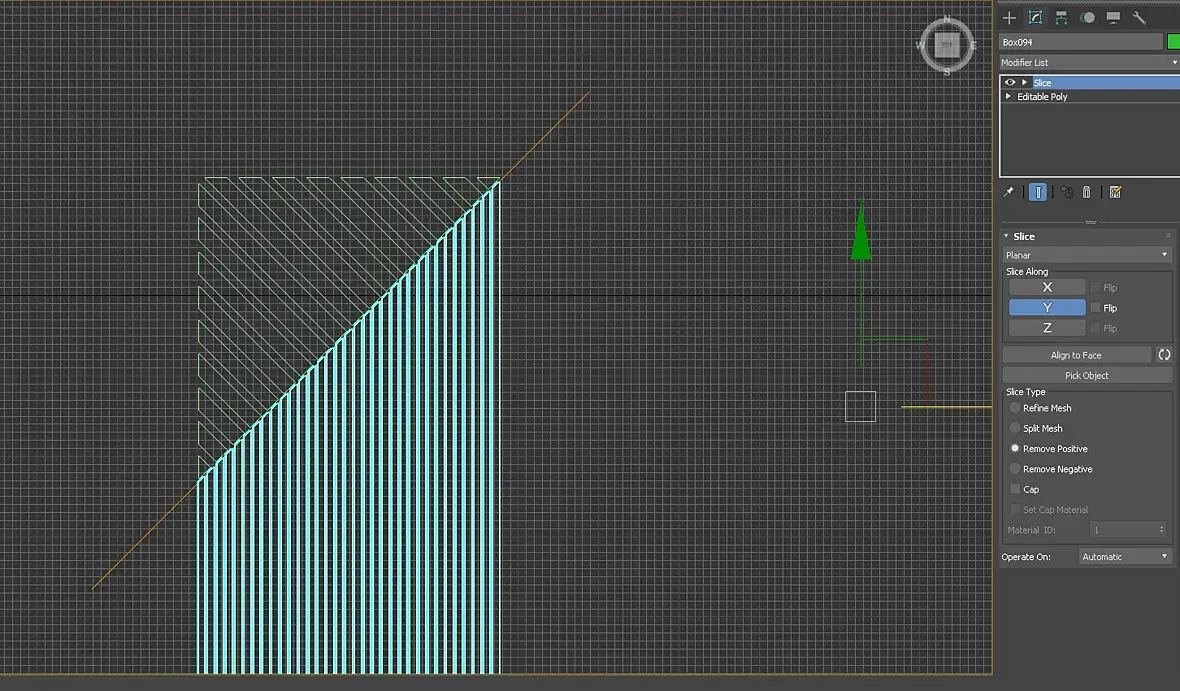Slice along Y axis button
The height and width of the screenshot is (691, 1180).
point(1047,307)
